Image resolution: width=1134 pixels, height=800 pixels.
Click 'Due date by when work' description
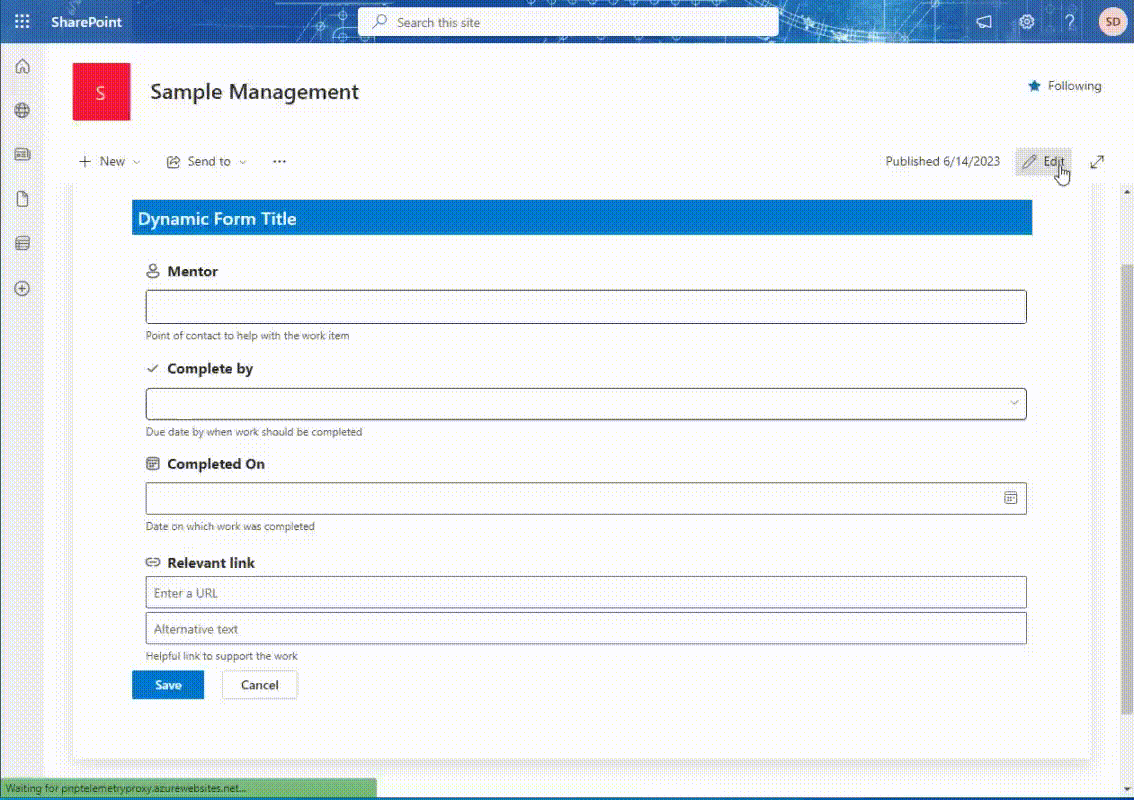[254, 432]
